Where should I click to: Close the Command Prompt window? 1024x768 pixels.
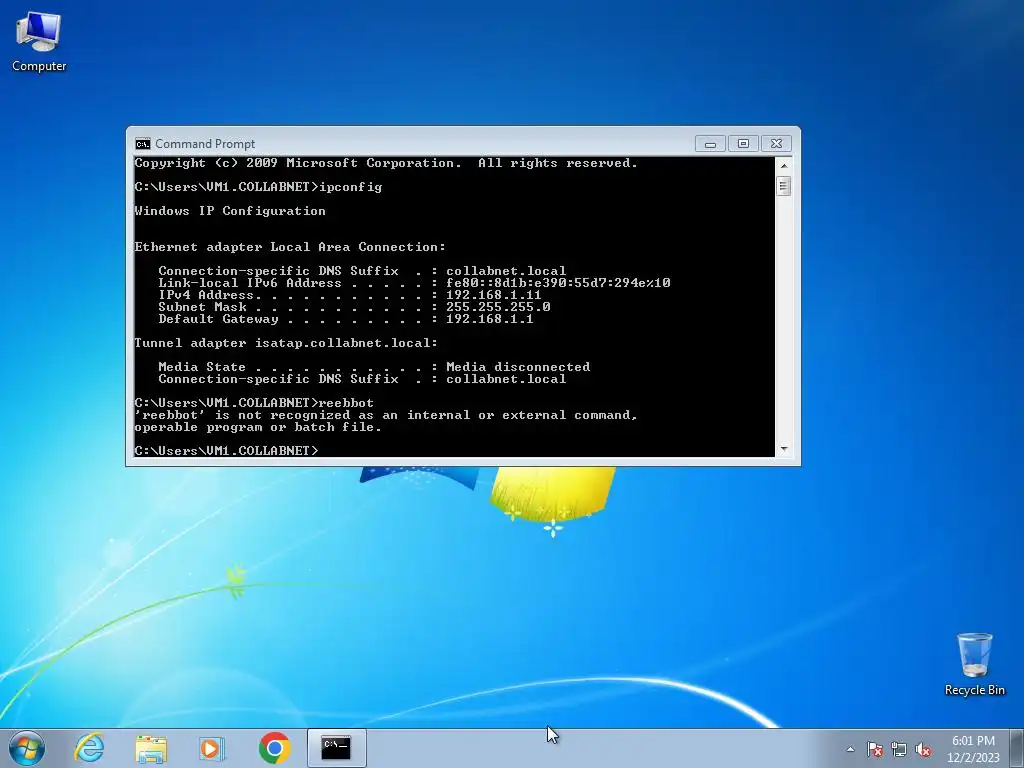[x=776, y=144]
